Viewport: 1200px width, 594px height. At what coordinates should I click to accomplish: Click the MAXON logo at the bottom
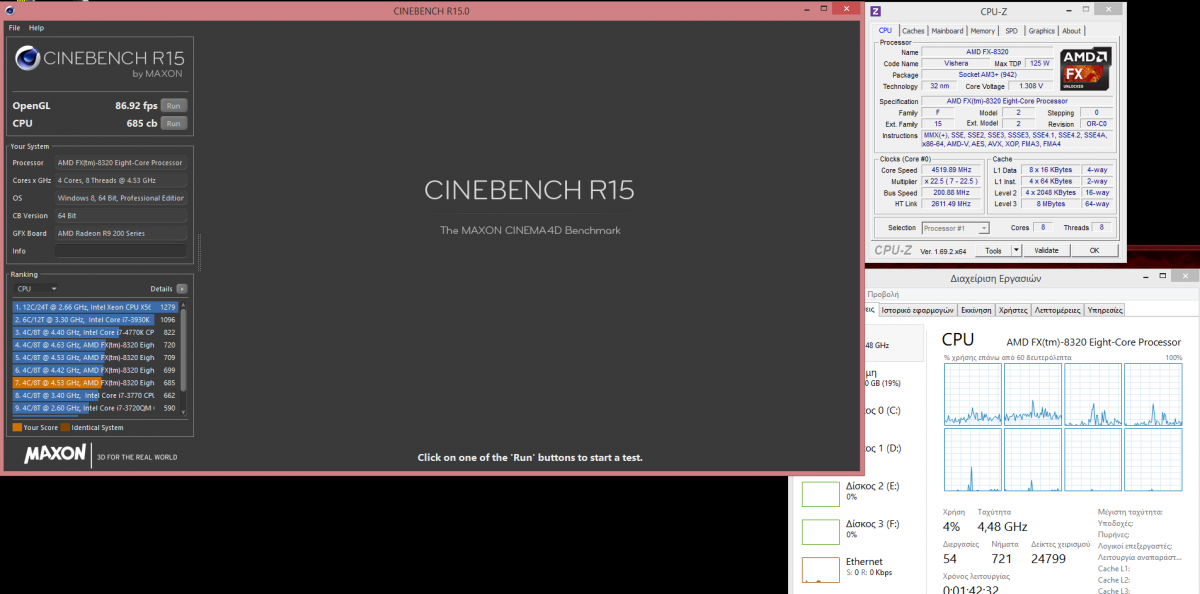pyautogui.click(x=55, y=455)
